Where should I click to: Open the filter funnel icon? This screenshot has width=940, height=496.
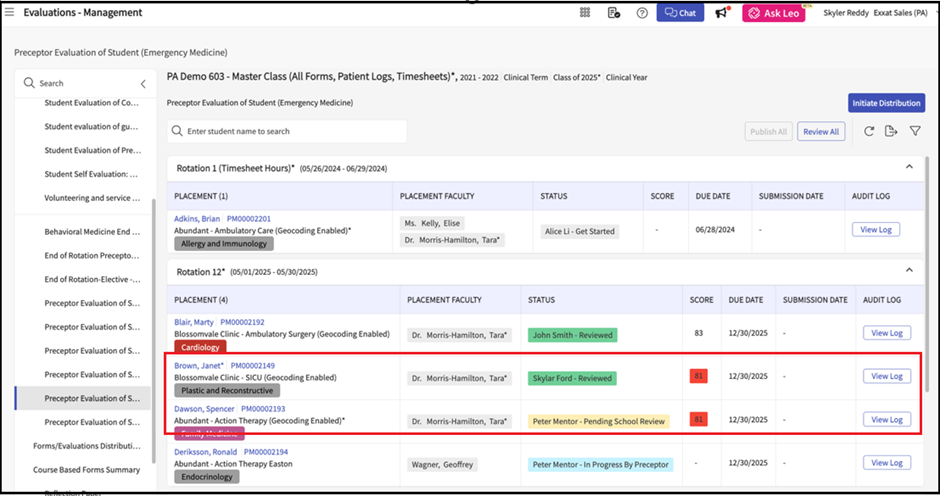914,131
